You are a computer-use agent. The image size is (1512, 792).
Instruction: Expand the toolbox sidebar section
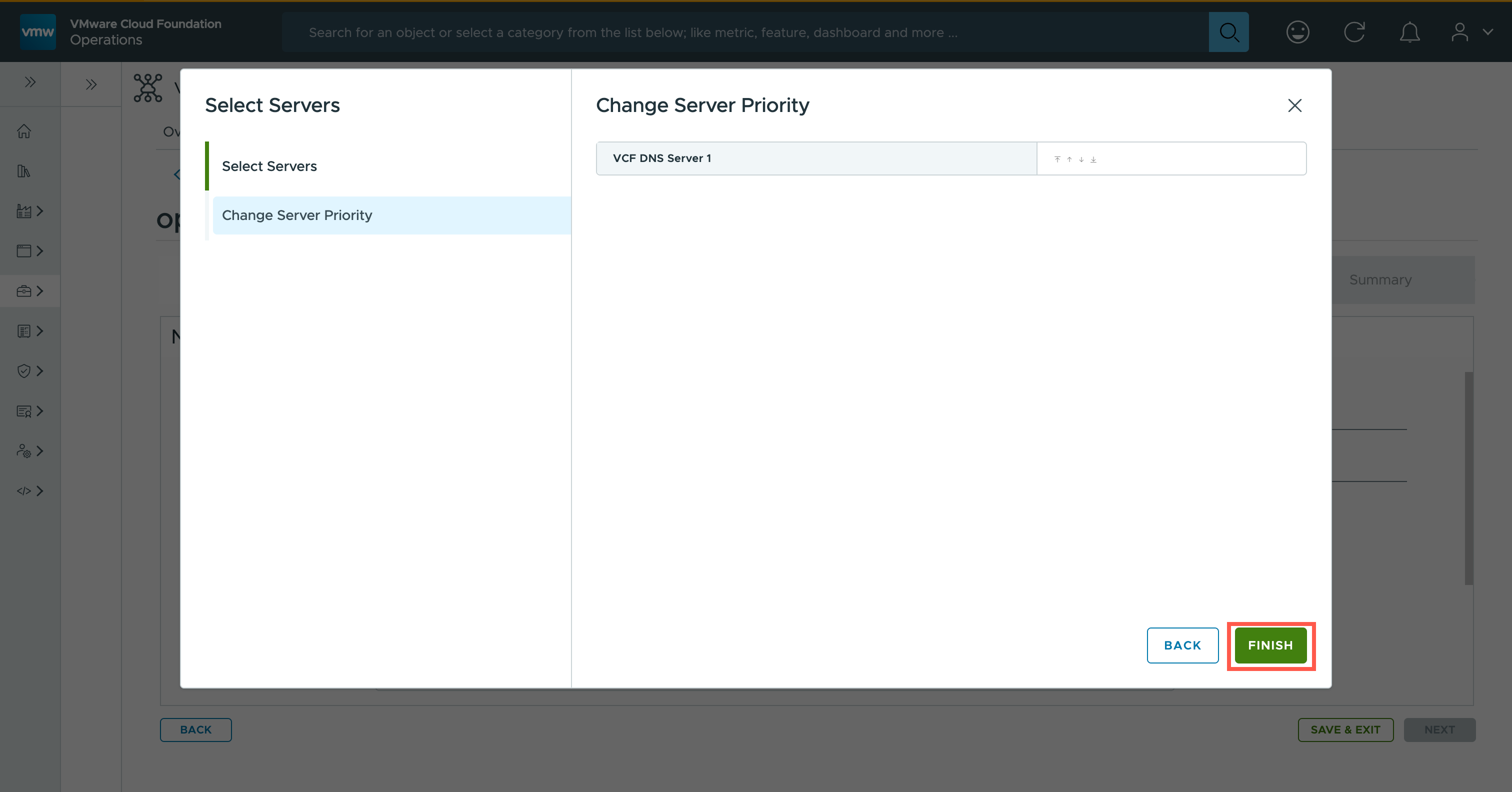(x=30, y=291)
